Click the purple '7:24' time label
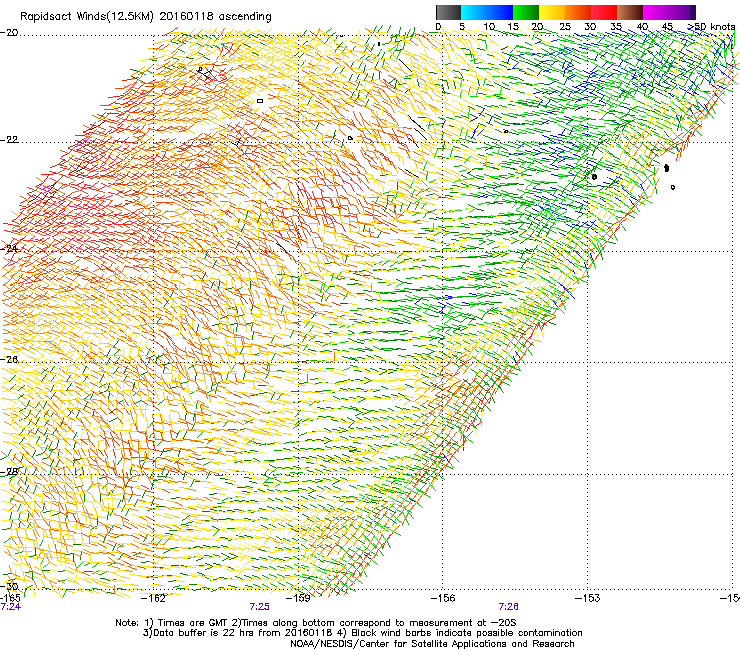This screenshot has width=740, height=650. coord(11,607)
